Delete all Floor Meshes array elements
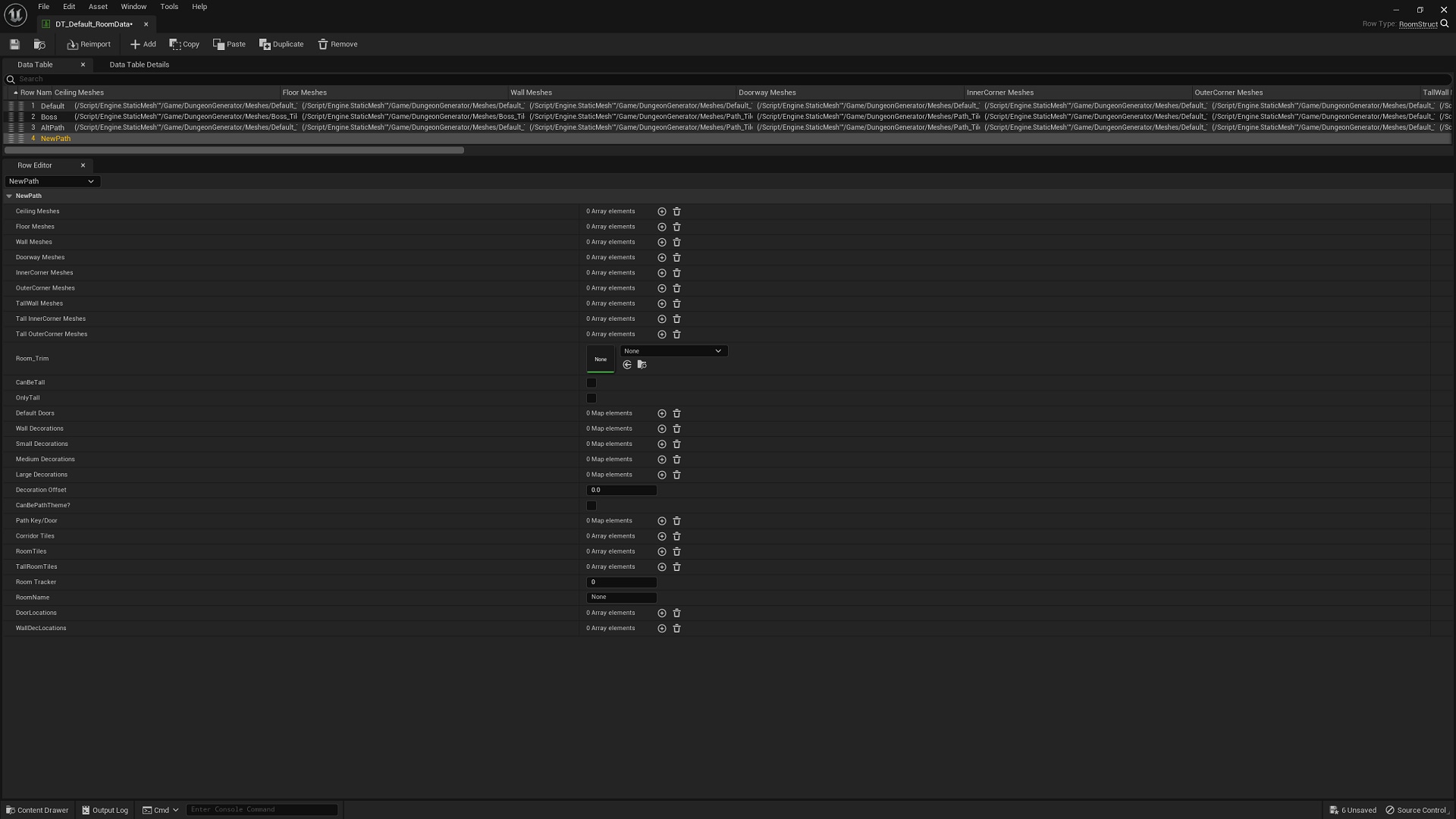Viewport: 1456px width, 819px height. [x=676, y=227]
